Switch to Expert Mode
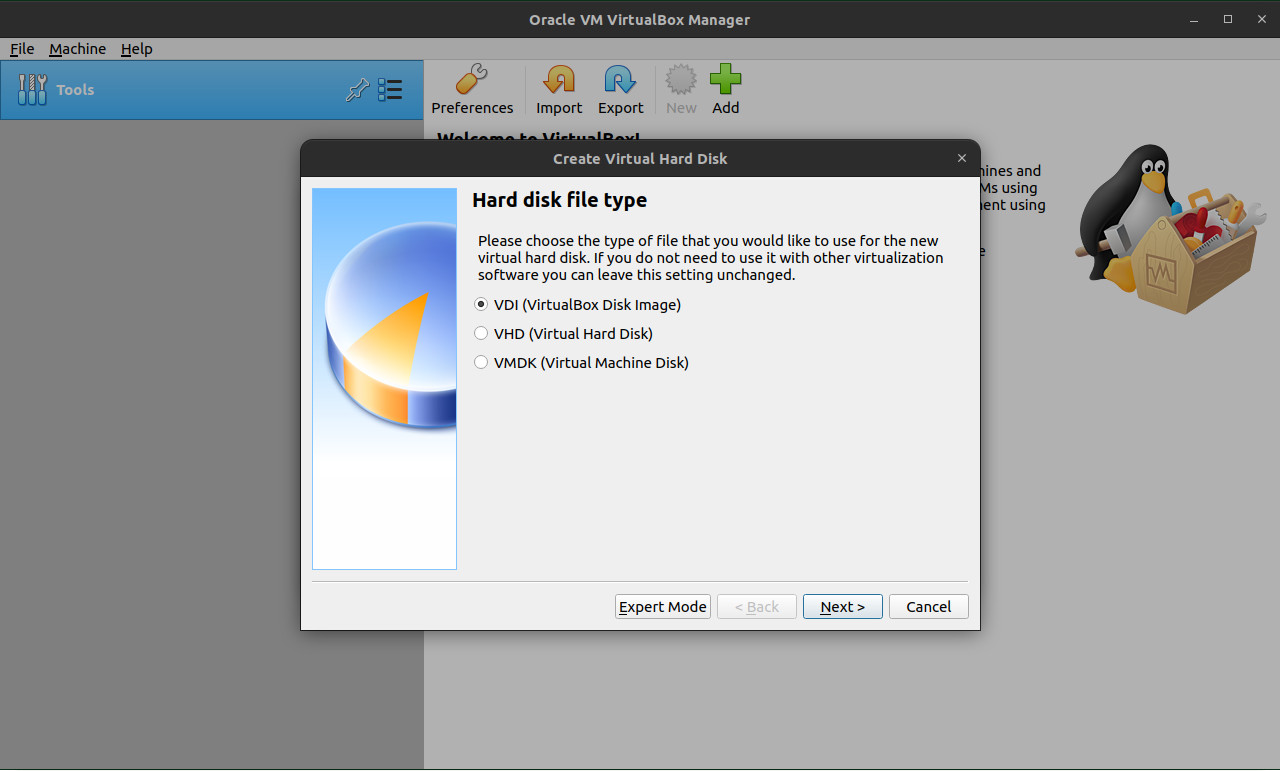 [663, 607]
